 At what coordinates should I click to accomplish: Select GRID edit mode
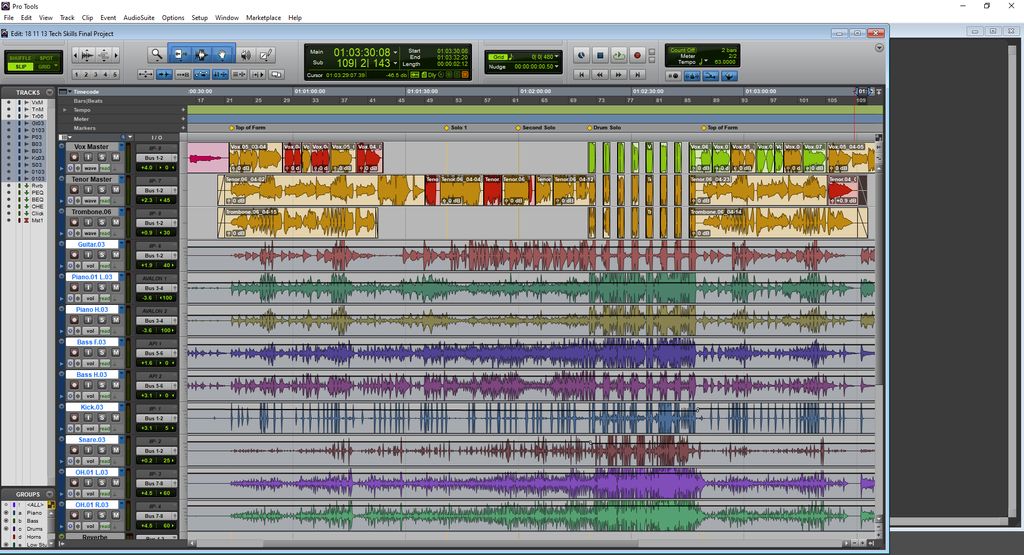click(46, 67)
